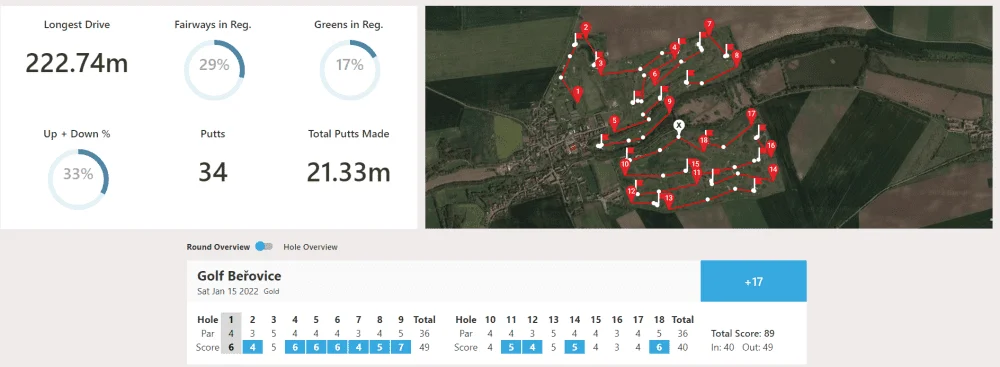The image size is (1000, 367).
Task: Click the white X marker on map
Action: click(679, 127)
